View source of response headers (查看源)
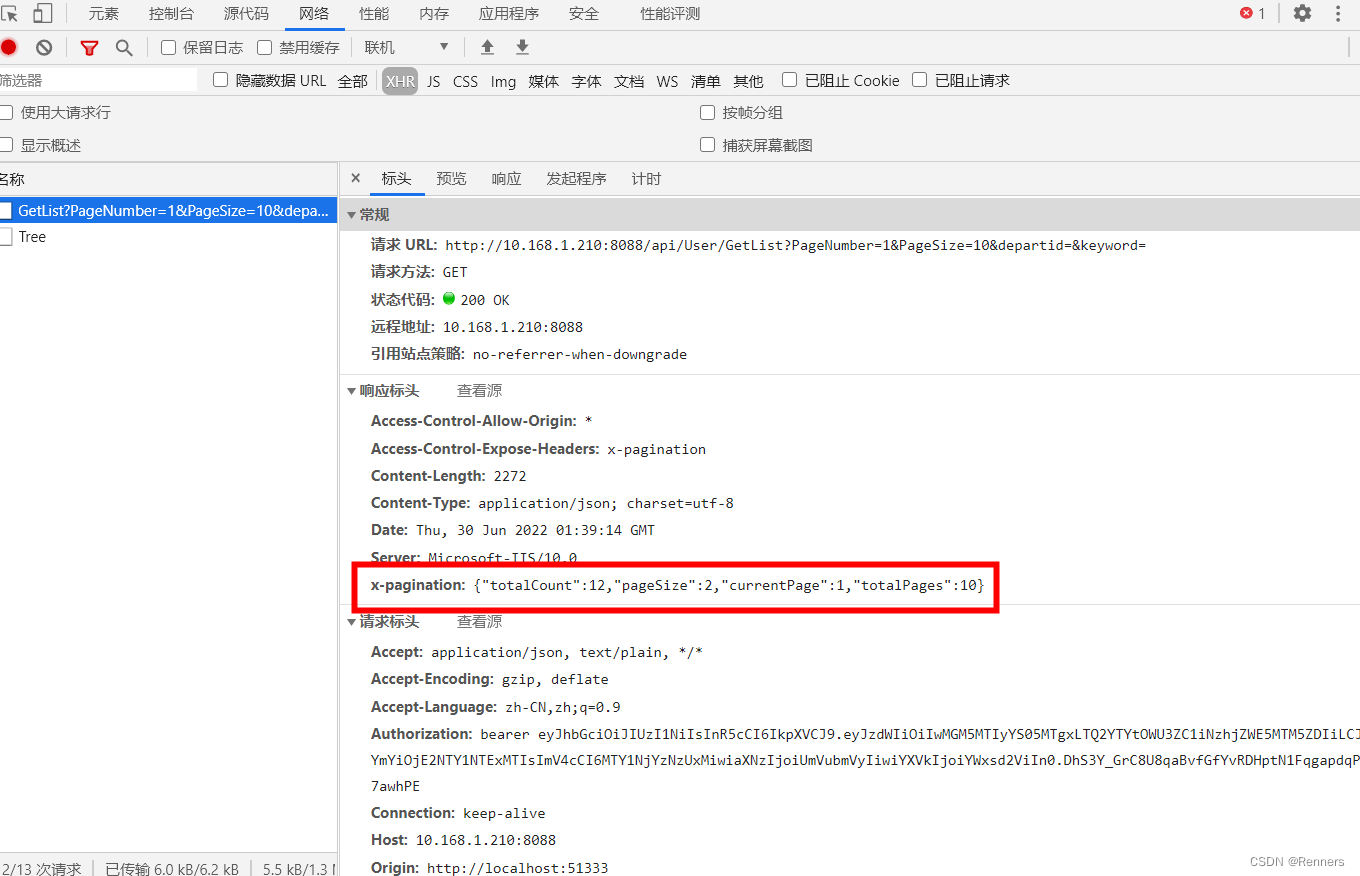Image resolution: width=1360 pixels, height=876 pixels. [x=479, y=391]
